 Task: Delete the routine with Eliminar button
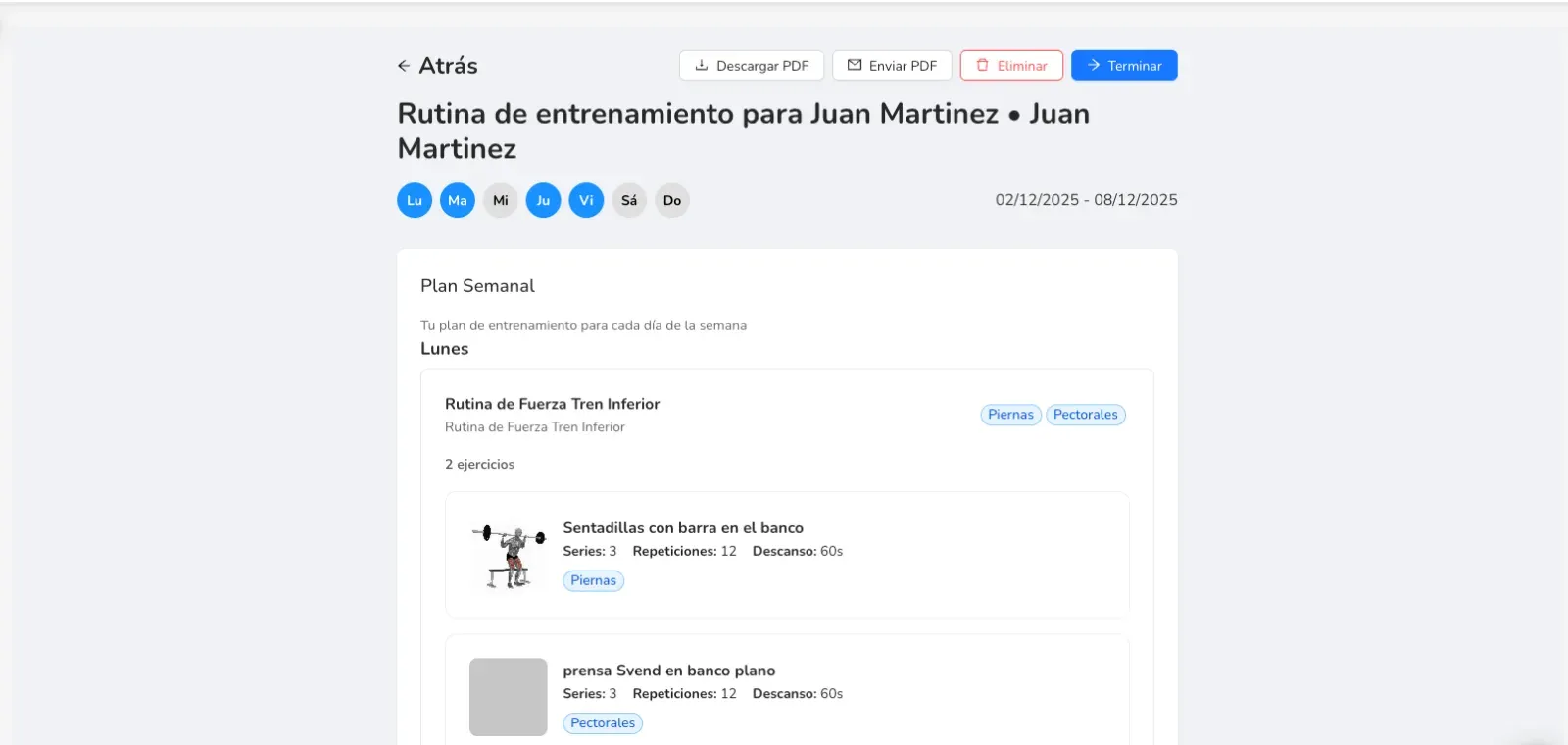pyautogui.click(x=1011, y=66)
